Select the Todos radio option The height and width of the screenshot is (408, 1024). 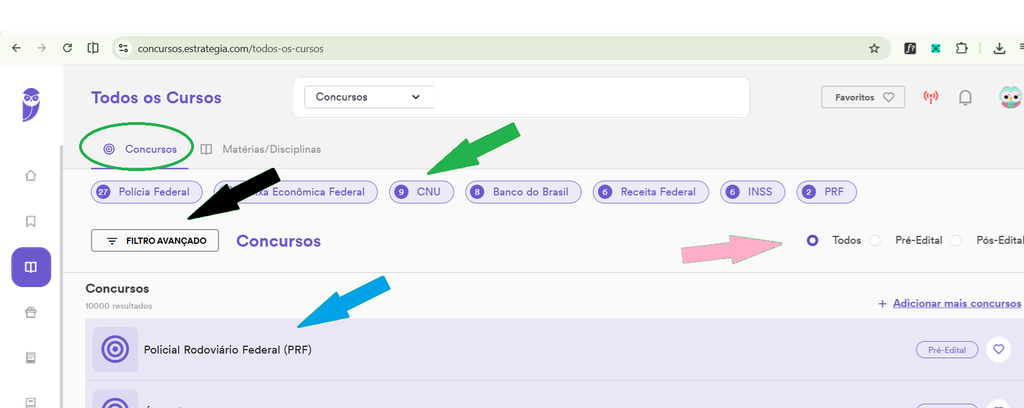click(x=812, y=240)
